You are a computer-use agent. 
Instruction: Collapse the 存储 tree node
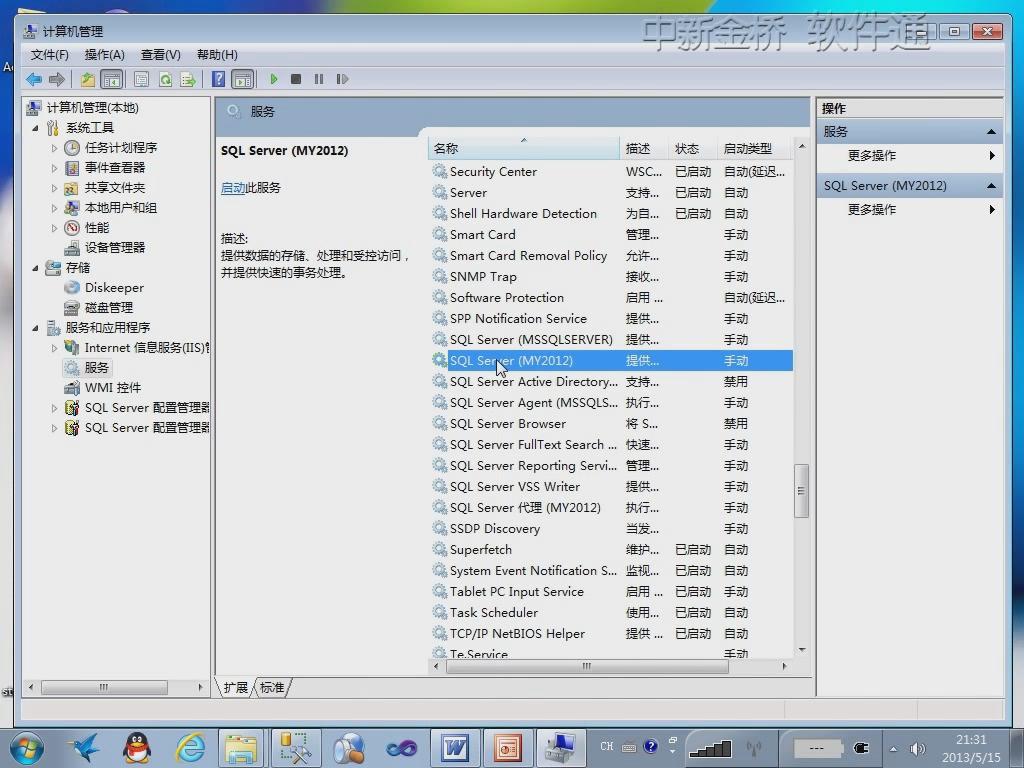35,268
